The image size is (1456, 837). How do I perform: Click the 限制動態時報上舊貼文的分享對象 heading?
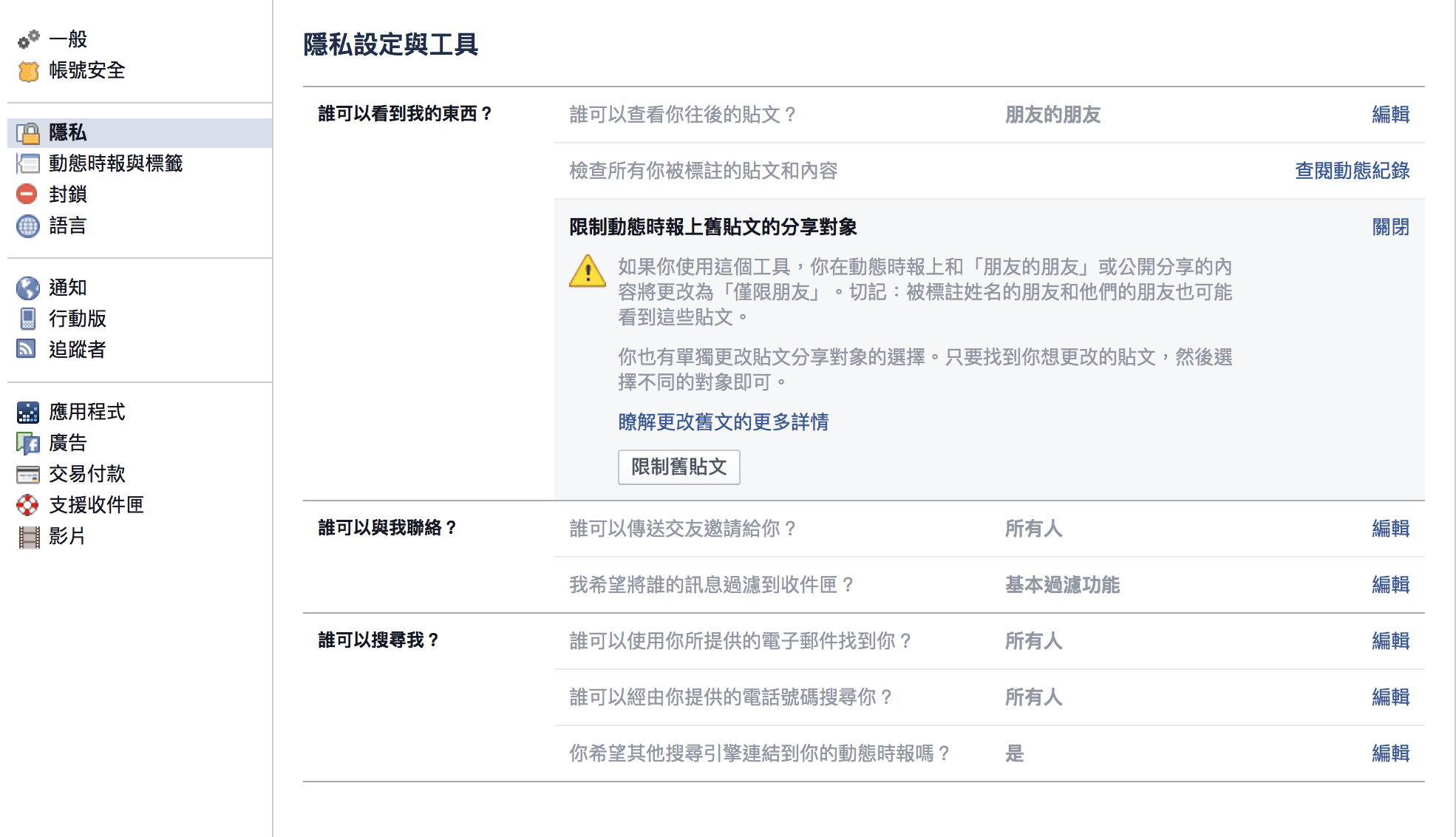pos(713,227)
